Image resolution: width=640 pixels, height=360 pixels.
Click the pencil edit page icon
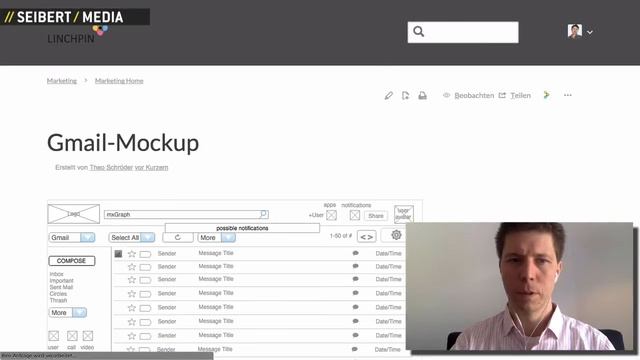click(x=389, y=96)
